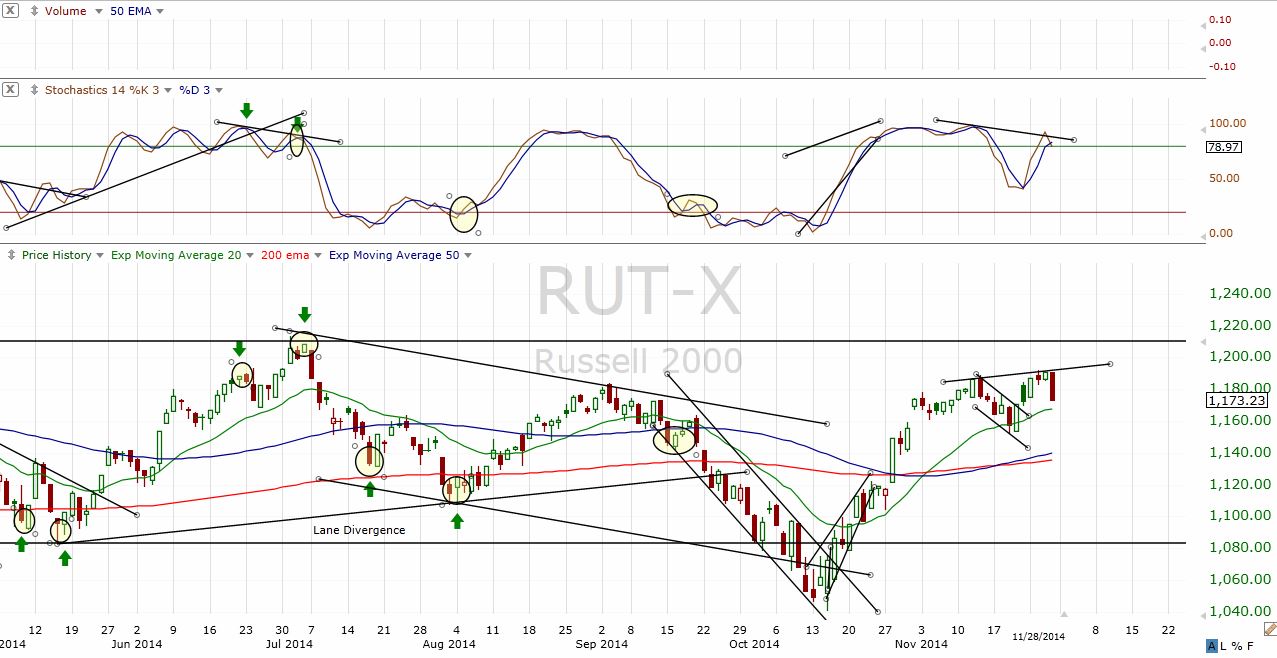Enable arithmetic scale with the A button

pos(1212,646)
